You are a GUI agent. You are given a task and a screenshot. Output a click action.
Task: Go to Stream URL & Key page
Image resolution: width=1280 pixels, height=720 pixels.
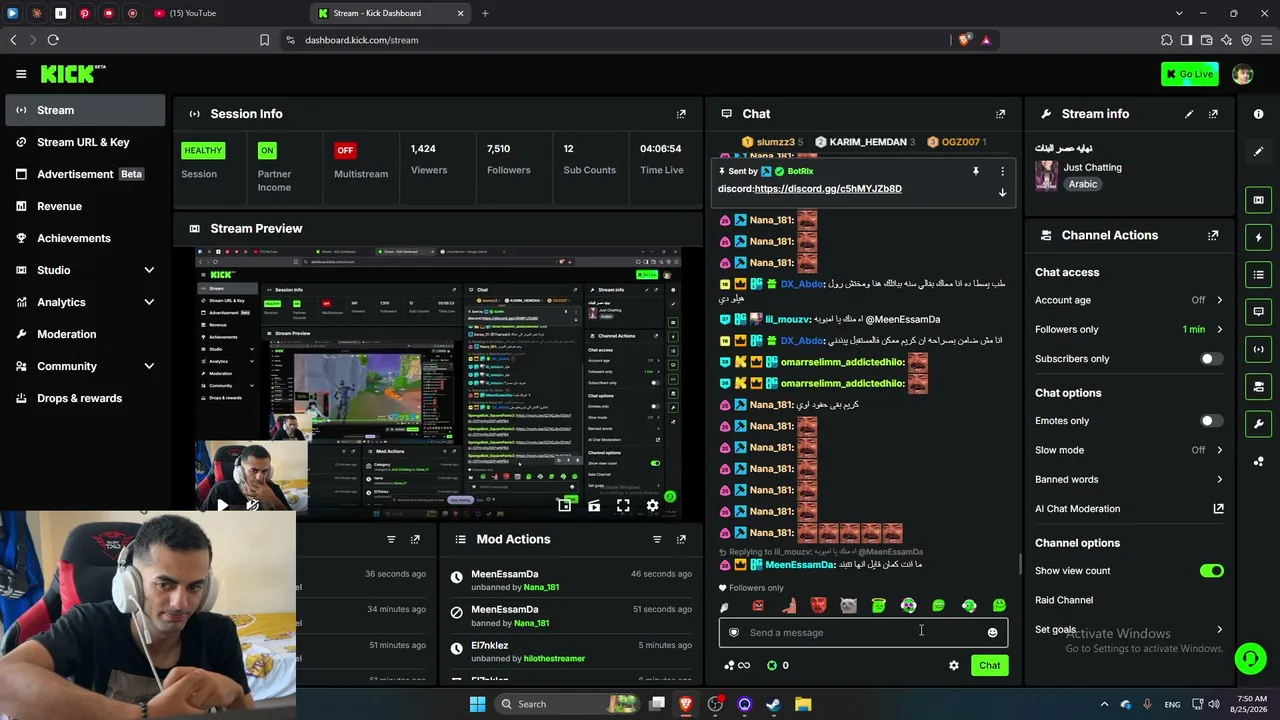[x=85, y=142]
